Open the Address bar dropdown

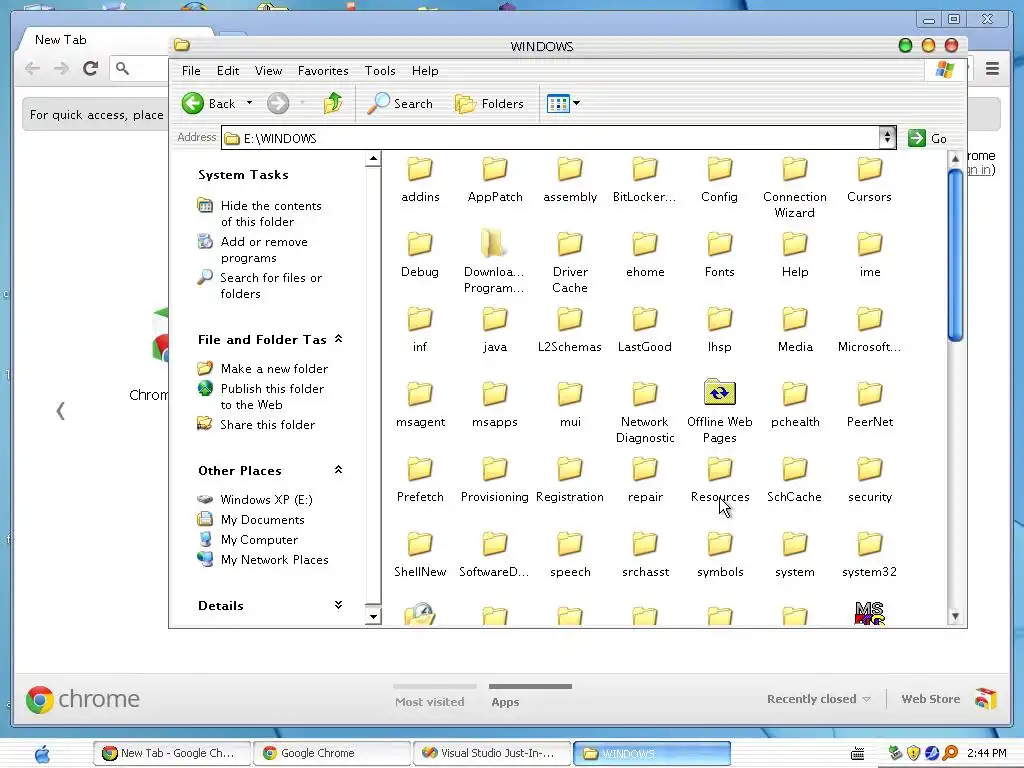click(887, 138)
